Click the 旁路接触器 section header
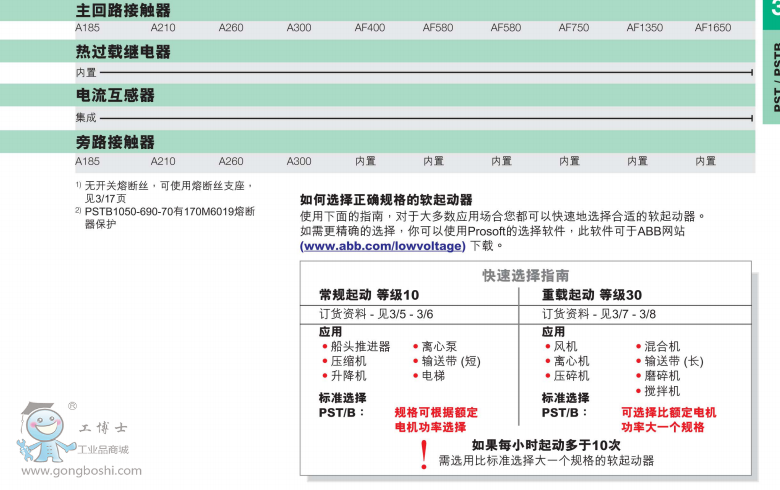The width and height of the screenshot is (780, 490). point(115,142)
